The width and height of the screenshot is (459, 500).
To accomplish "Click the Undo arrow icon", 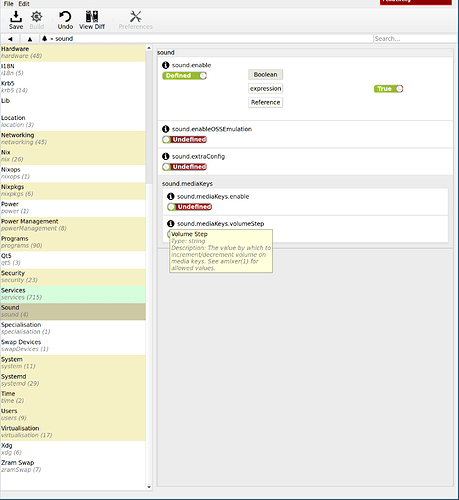I will click(x=65, y=16).
